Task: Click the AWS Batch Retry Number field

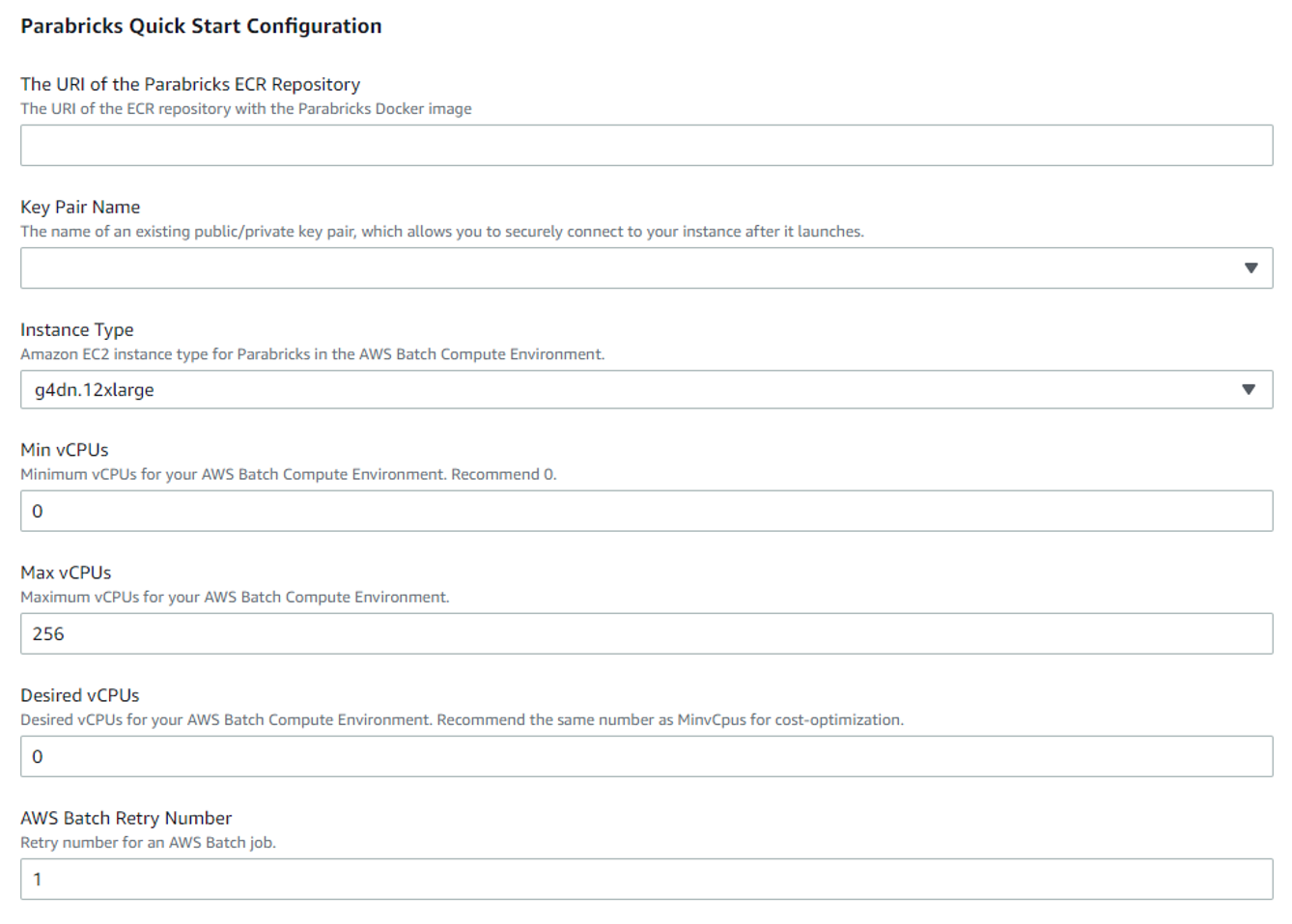Action: point(646,880)
